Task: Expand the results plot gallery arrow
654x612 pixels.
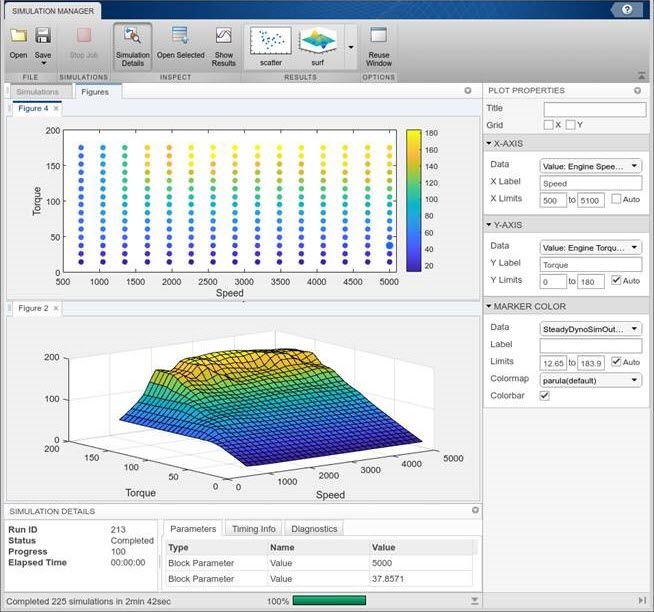Action: (350, 47)
